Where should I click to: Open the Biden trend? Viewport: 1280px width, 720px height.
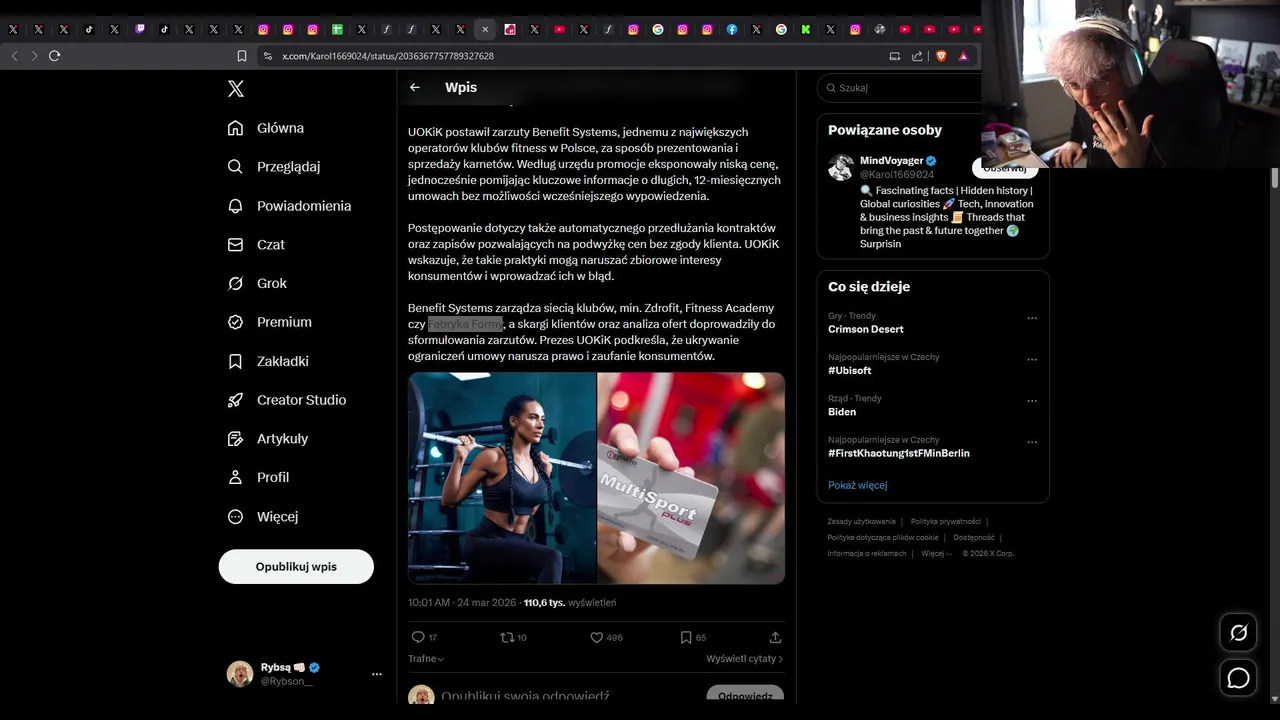(x=842, y=412)
